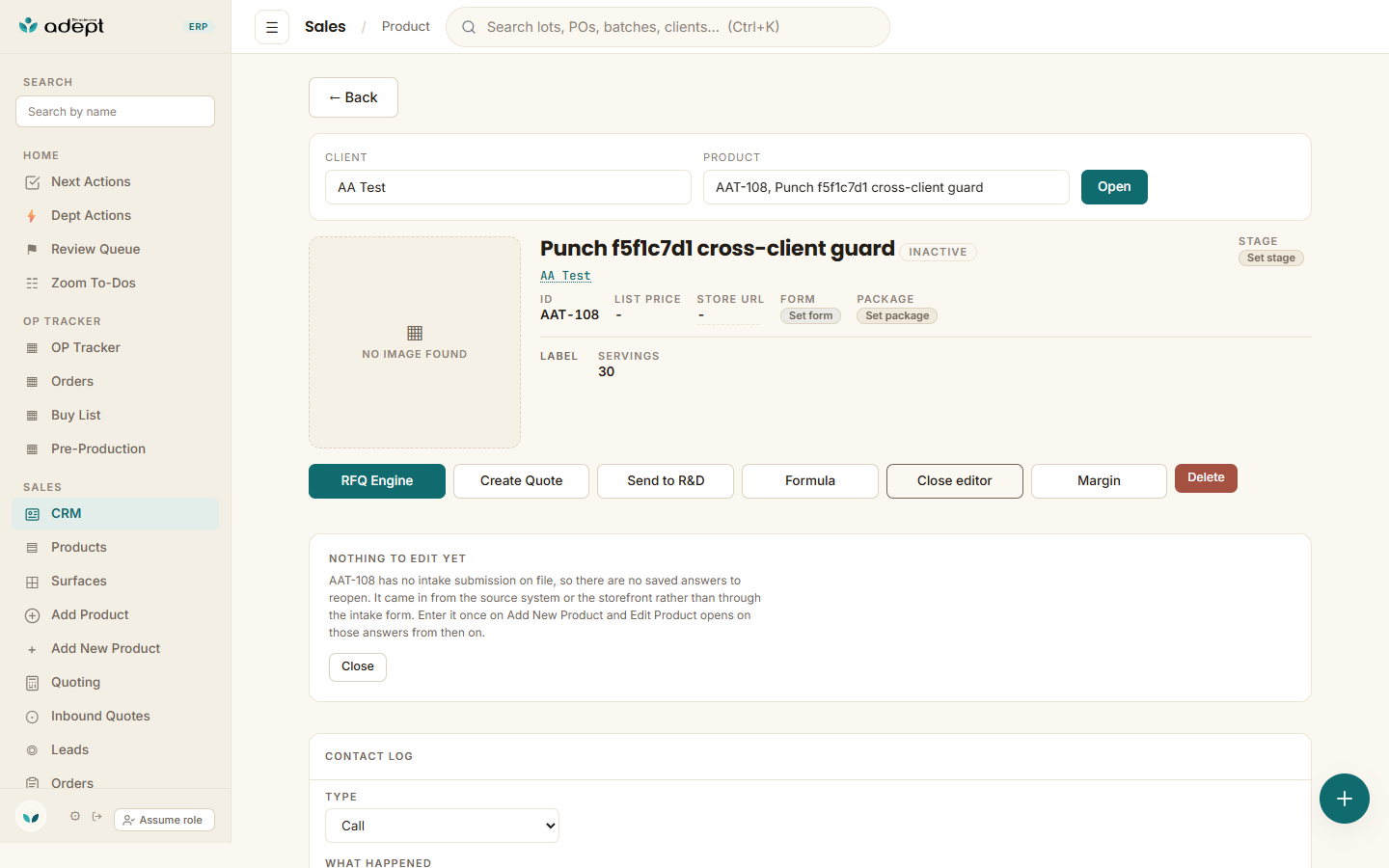The width and height of the screenshot is (1389, 868).
Task: Open Next Actions checklist icon
Action: point(32,182)
